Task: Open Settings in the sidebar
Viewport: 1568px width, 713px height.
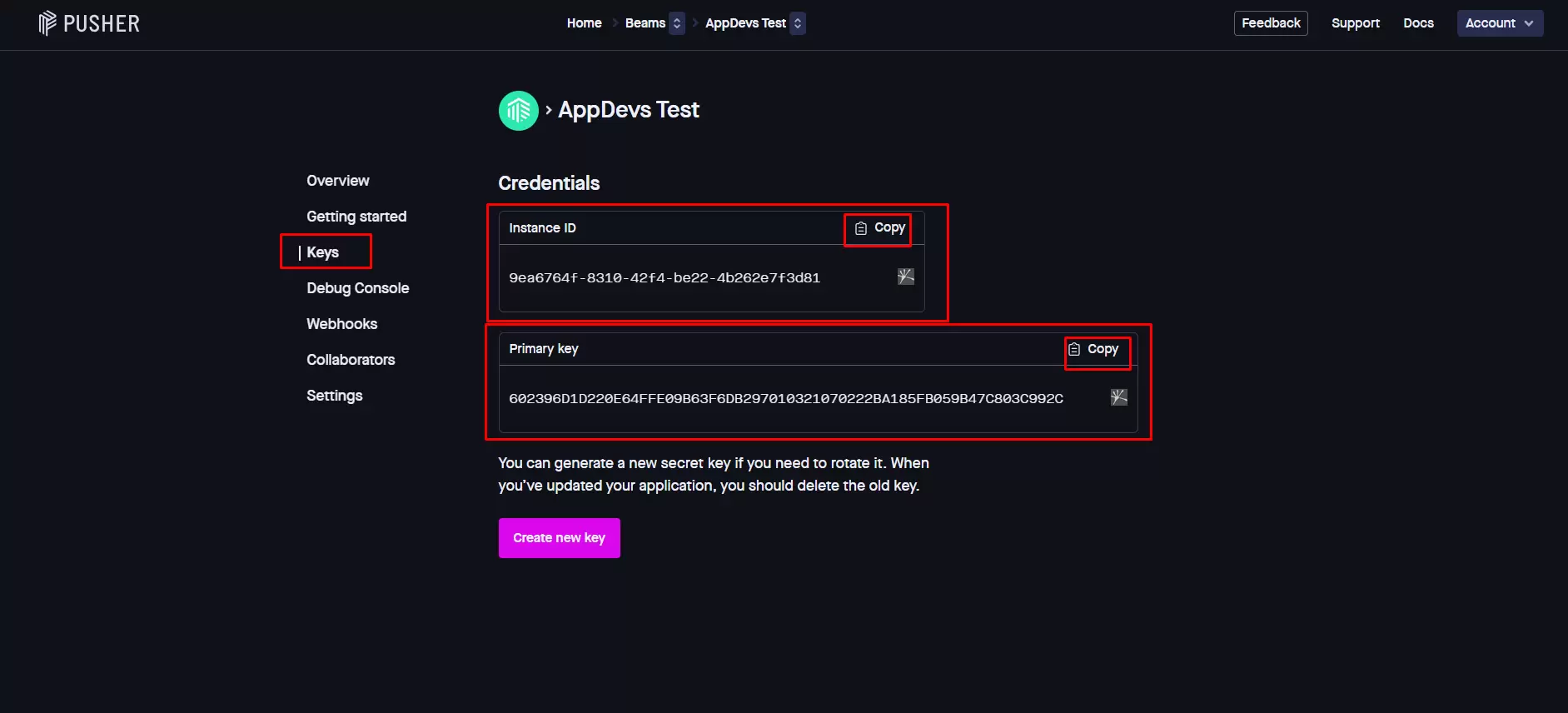Action: 334,396
